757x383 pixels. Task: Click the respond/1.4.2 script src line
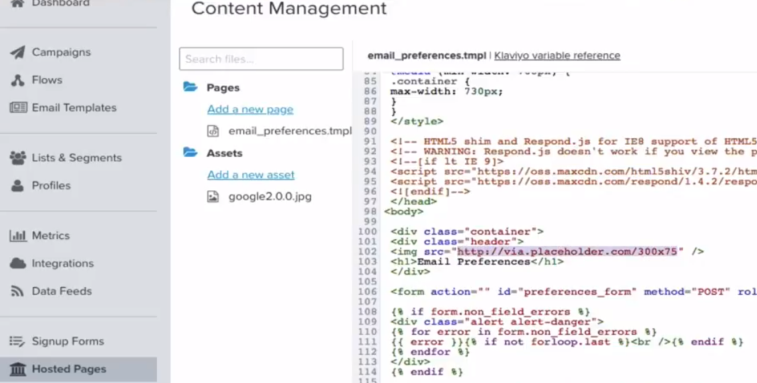pyautogui.click(x=574, y=182)
